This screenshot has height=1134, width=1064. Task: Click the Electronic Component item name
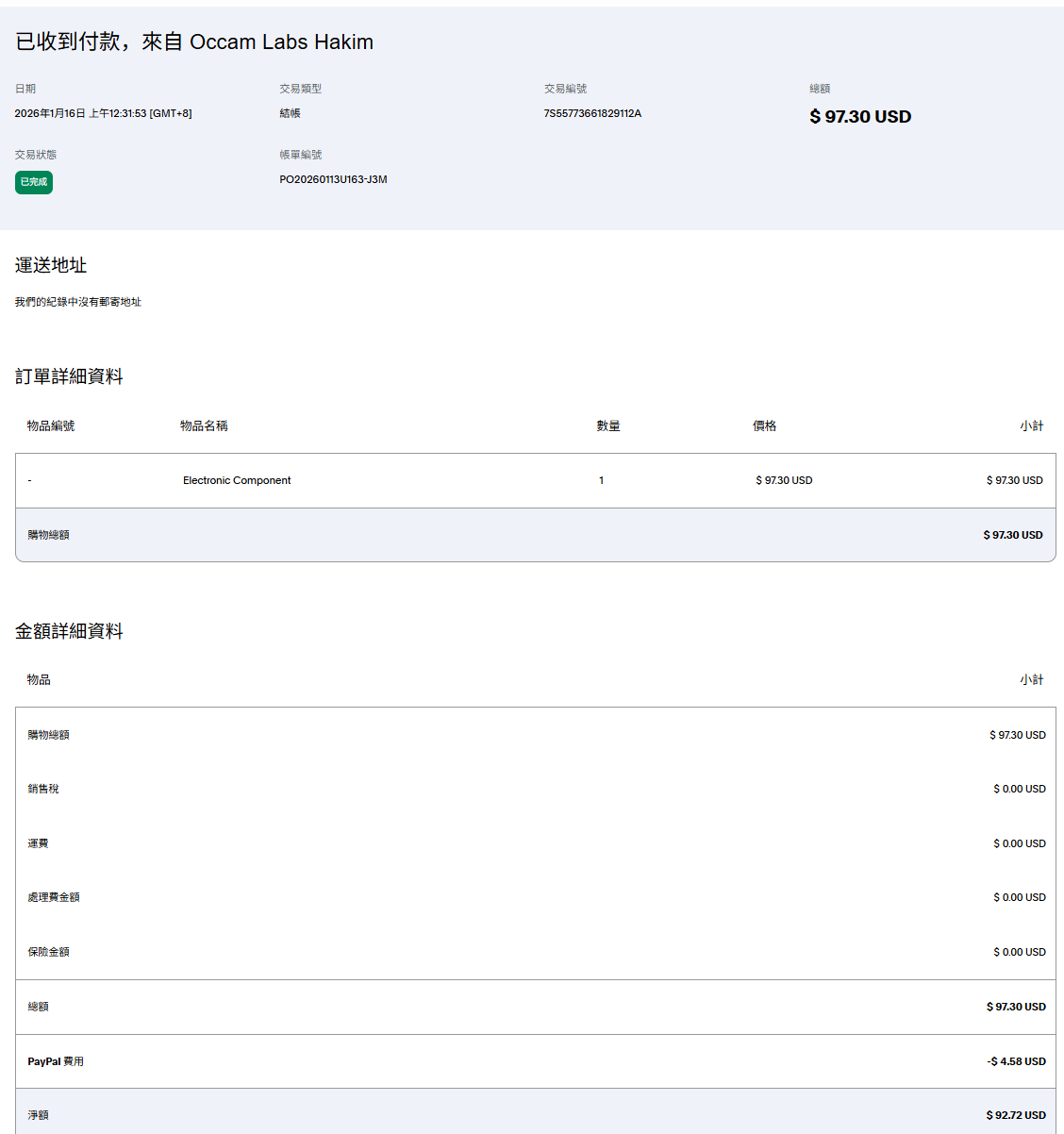tap(237, 480)
